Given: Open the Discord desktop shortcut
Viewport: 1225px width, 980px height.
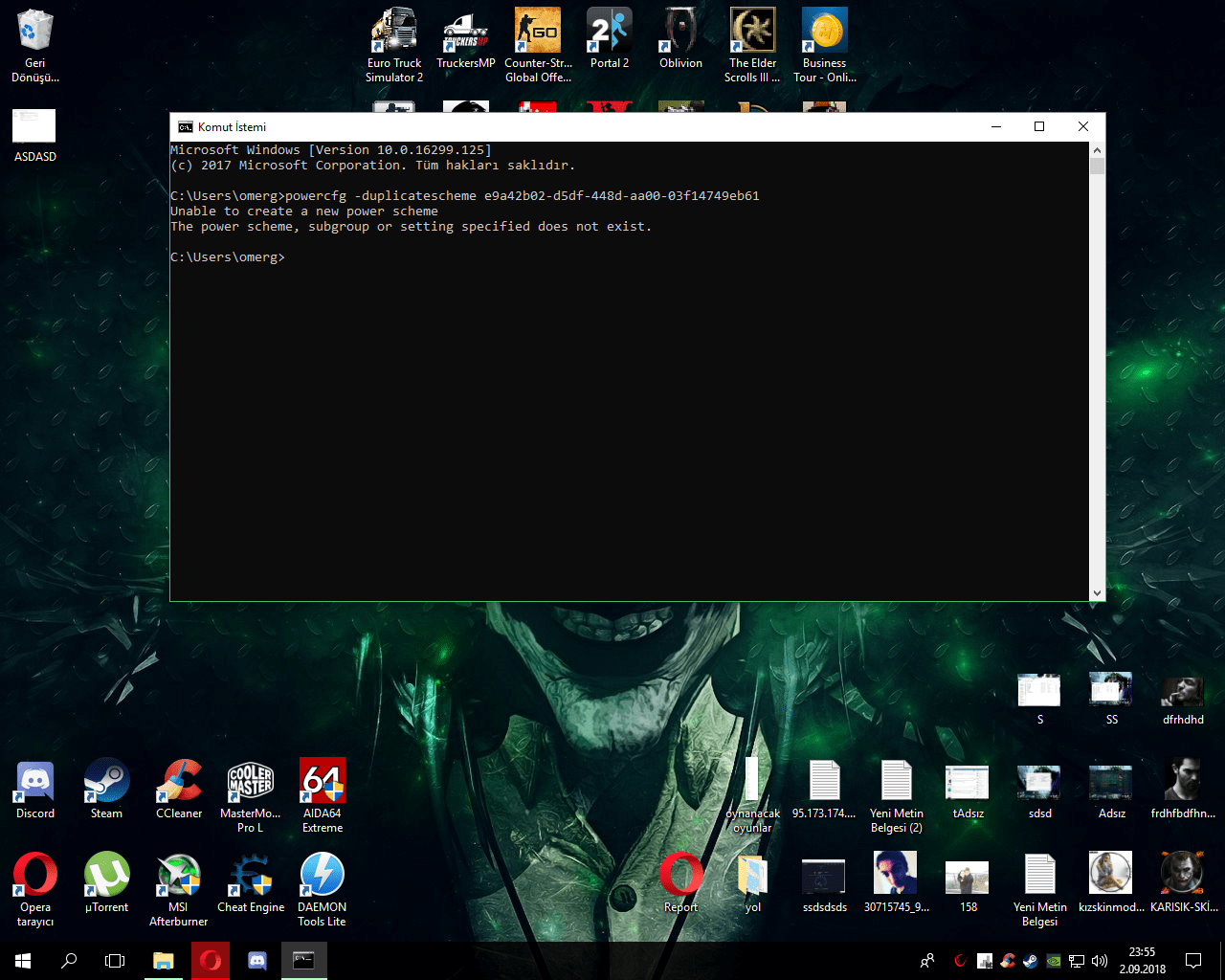Looking at the screenshot, I should coord(35,782).
